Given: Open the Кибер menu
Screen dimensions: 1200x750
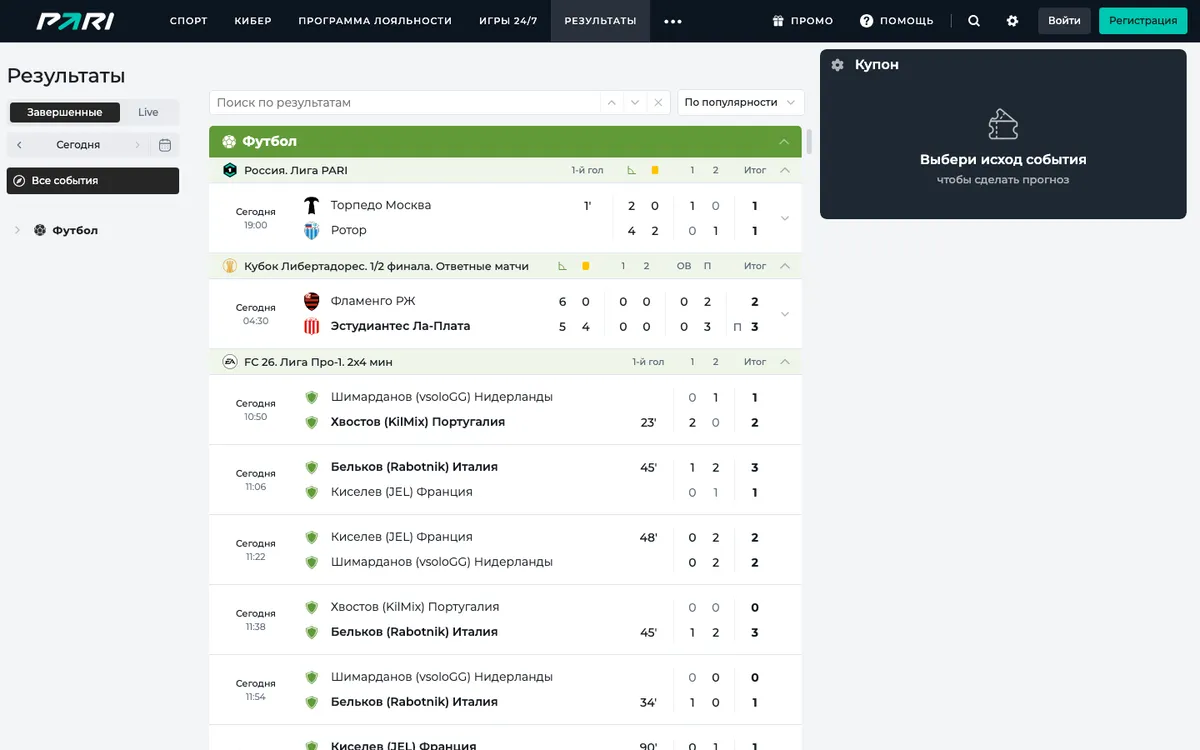Looking at the screenshot, I should (253, 21).
